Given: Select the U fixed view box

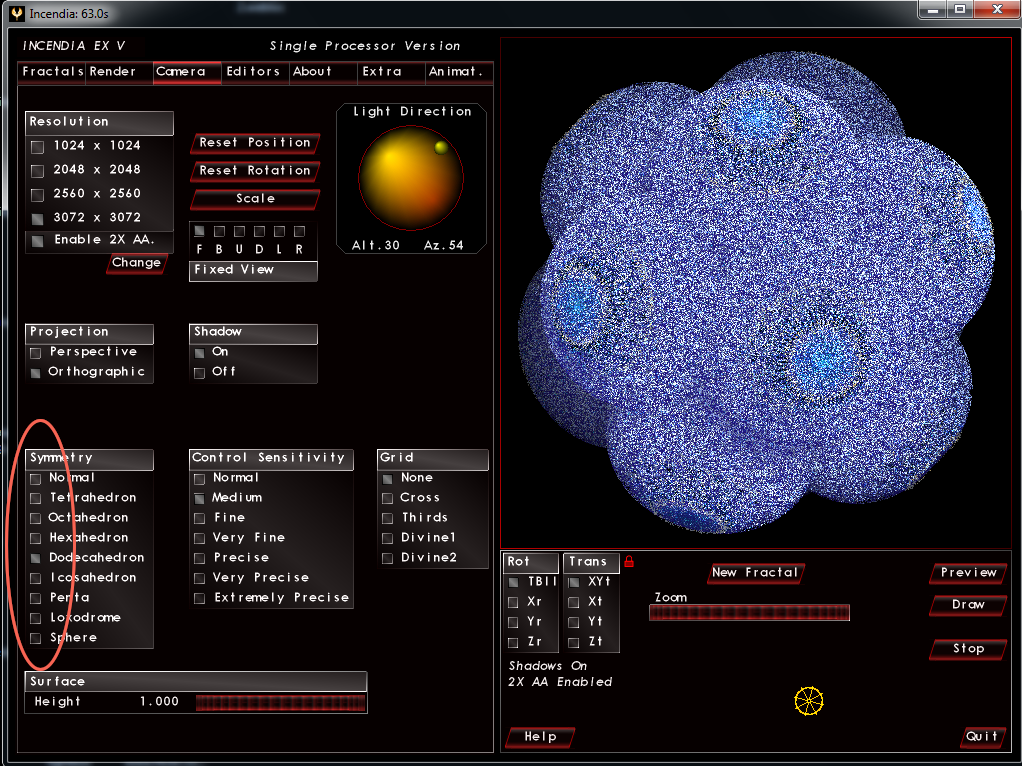Looking at the screenshot, I should pyautogui.click(x=239, y=231).
